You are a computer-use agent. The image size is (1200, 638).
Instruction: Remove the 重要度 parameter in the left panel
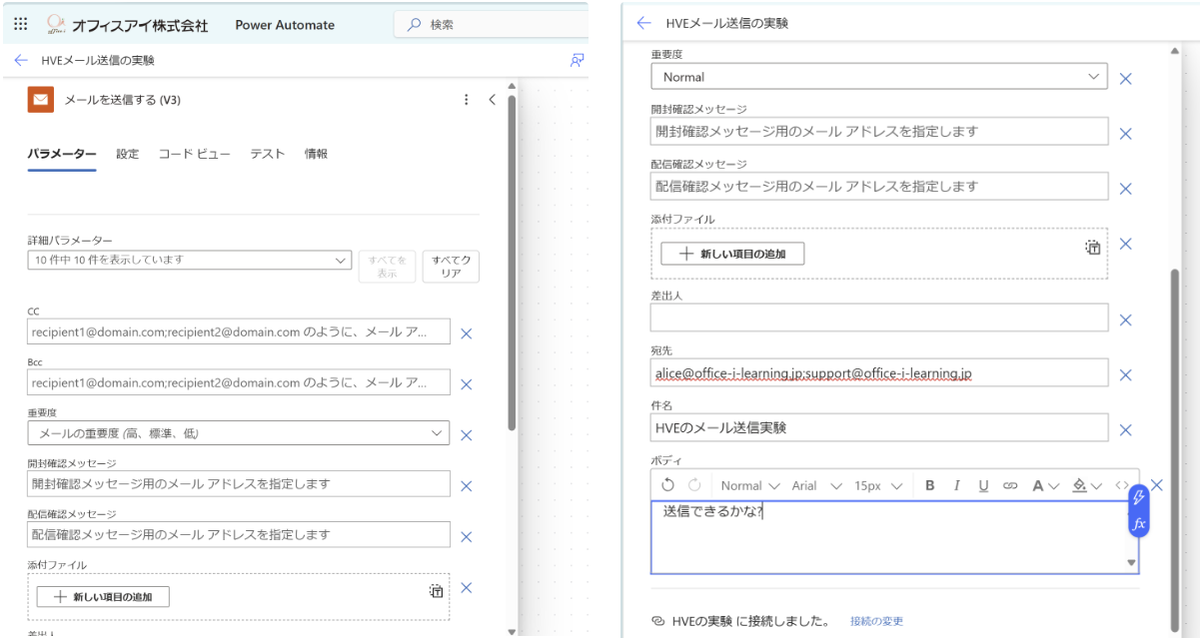pos(466,435)
